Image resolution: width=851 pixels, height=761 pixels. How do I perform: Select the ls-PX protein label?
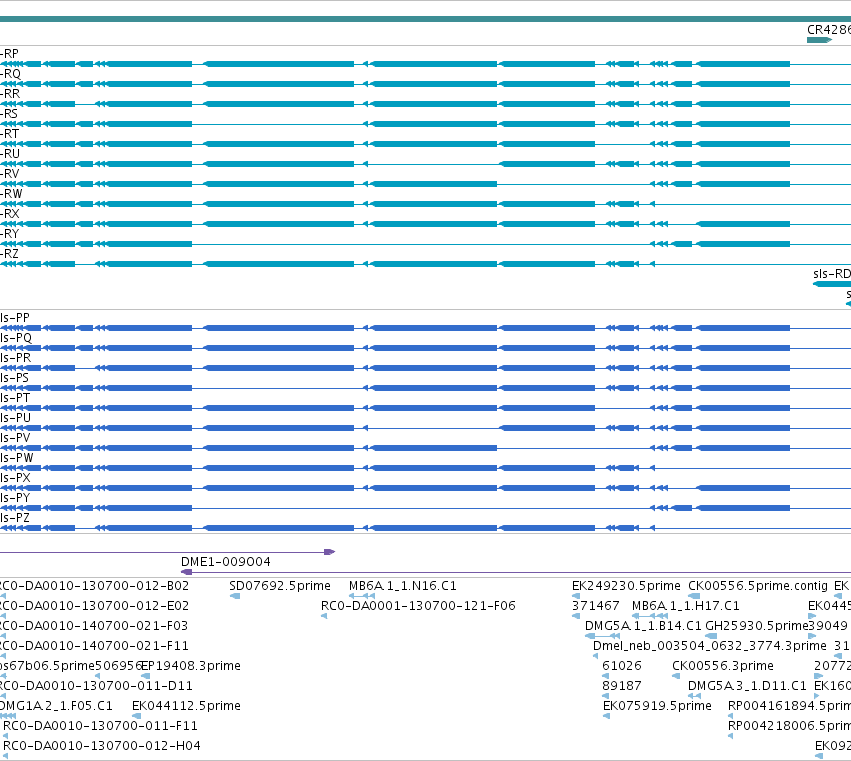[15, 478]
